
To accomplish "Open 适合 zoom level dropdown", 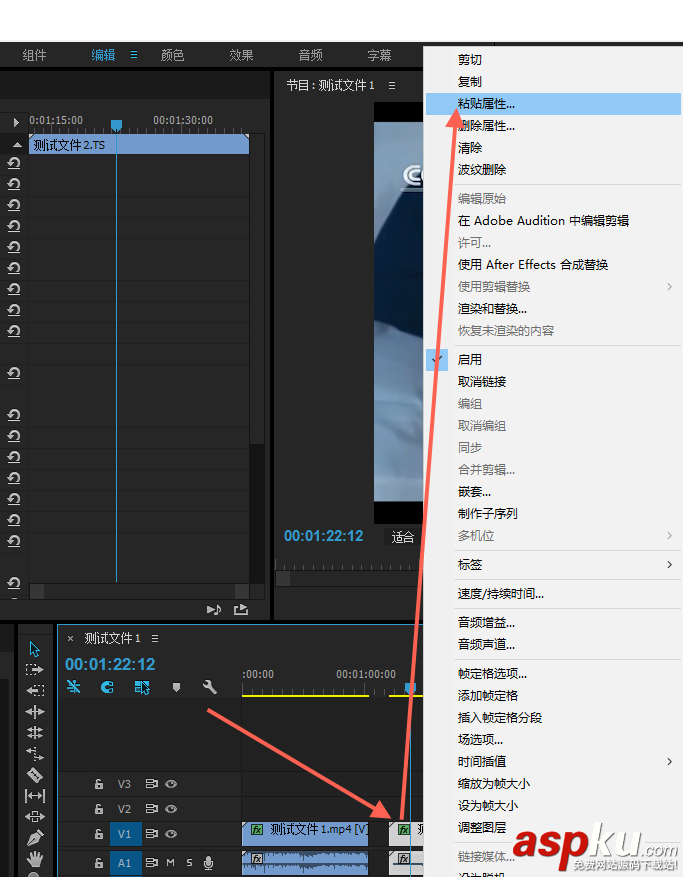I will [403, 537].
